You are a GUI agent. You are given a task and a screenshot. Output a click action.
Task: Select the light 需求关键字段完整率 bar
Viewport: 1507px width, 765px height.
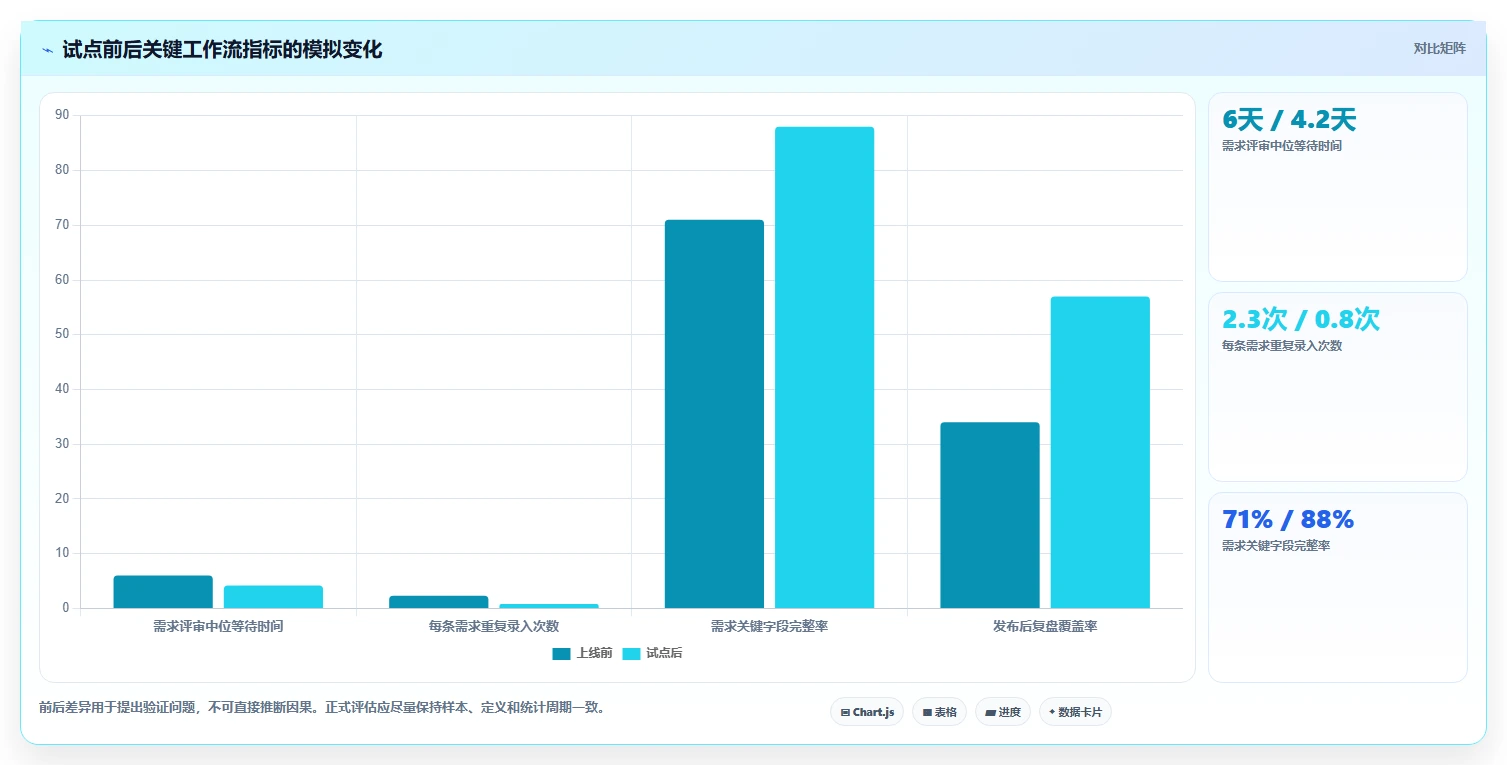[824, 367]
